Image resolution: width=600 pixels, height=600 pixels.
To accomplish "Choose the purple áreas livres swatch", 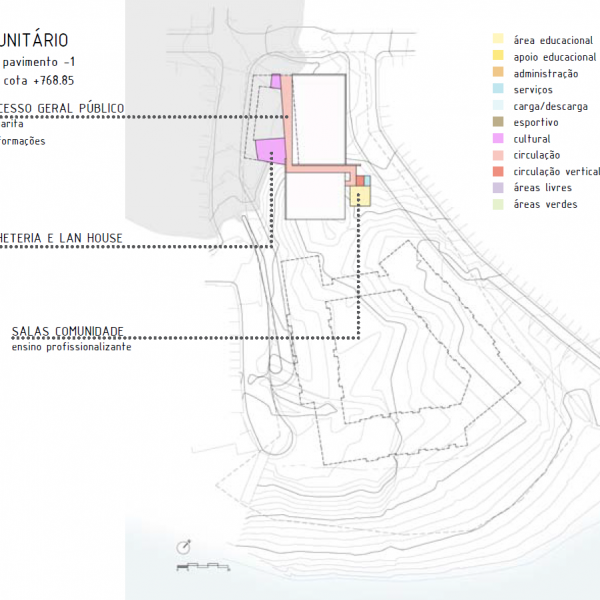I will (x=498, y=188).
